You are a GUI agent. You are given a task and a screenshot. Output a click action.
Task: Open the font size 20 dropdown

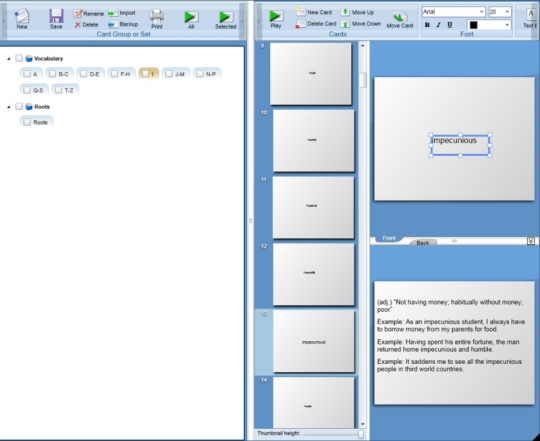(507, 12)
